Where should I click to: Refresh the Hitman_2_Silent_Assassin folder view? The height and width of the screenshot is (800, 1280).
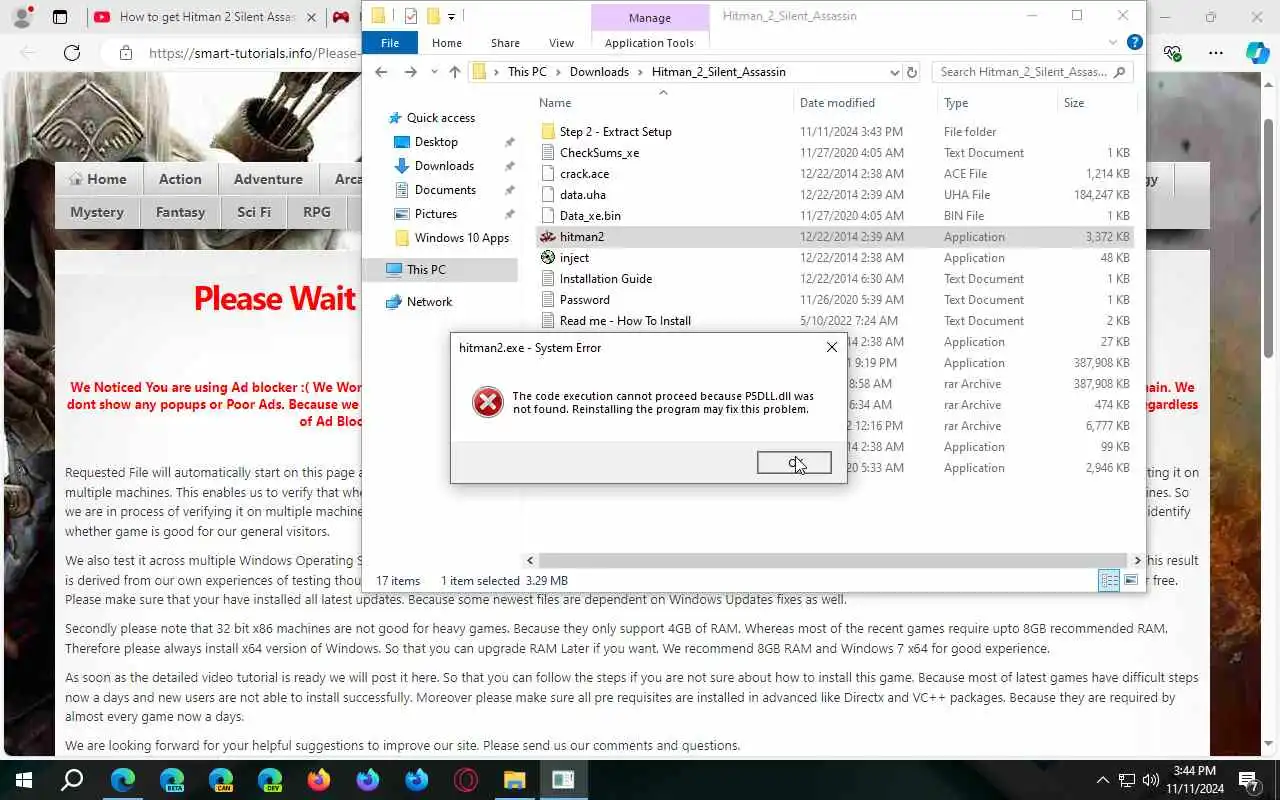tap(911, 72)
